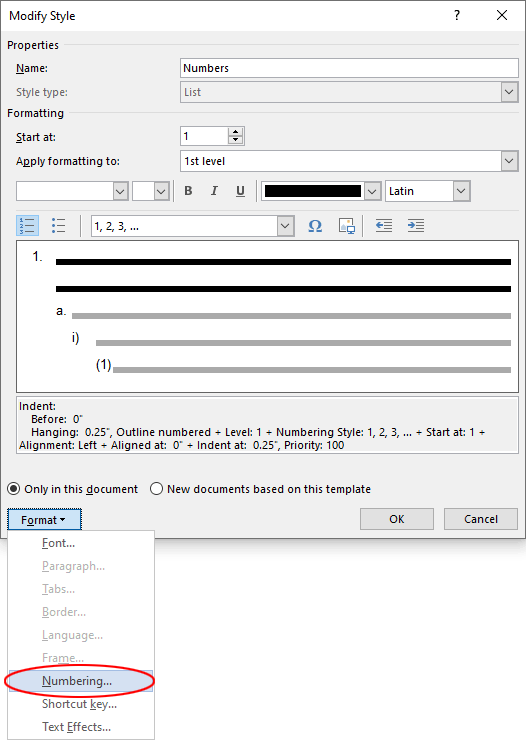Select Only in this document option
The width and height of the screenshot is (526, 740).
coord(73,489)
